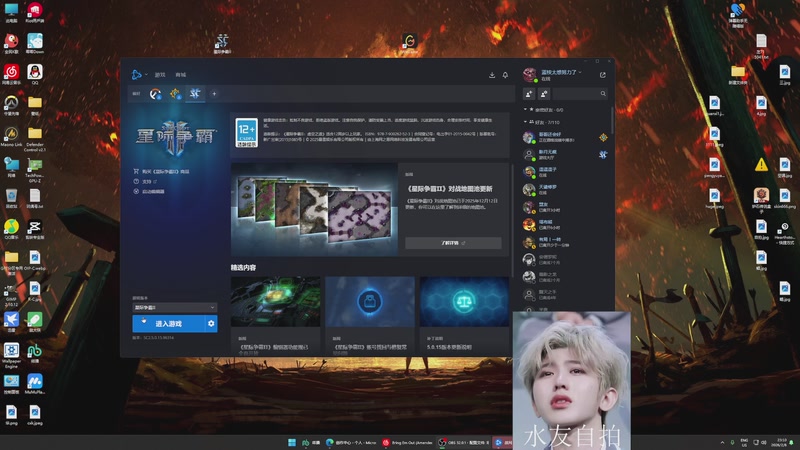Image resolution: width=800 pixels, height=450 pixels.
Task: Open the 游戏 (Games) menu
Action: tap(160, 74)
